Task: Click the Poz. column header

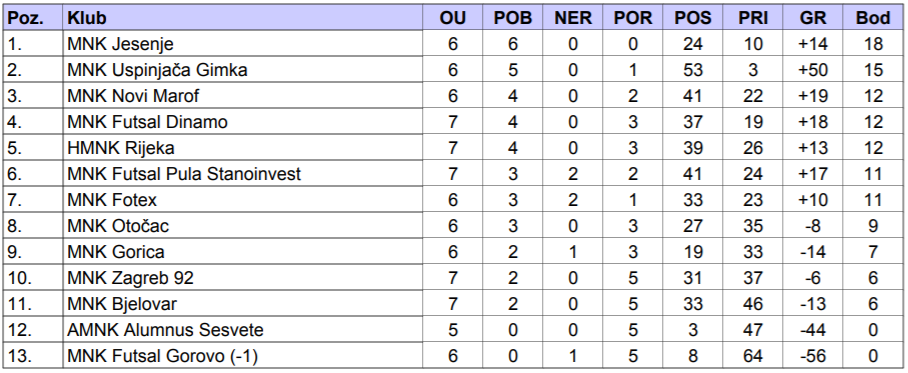Action: coord(33,18)
